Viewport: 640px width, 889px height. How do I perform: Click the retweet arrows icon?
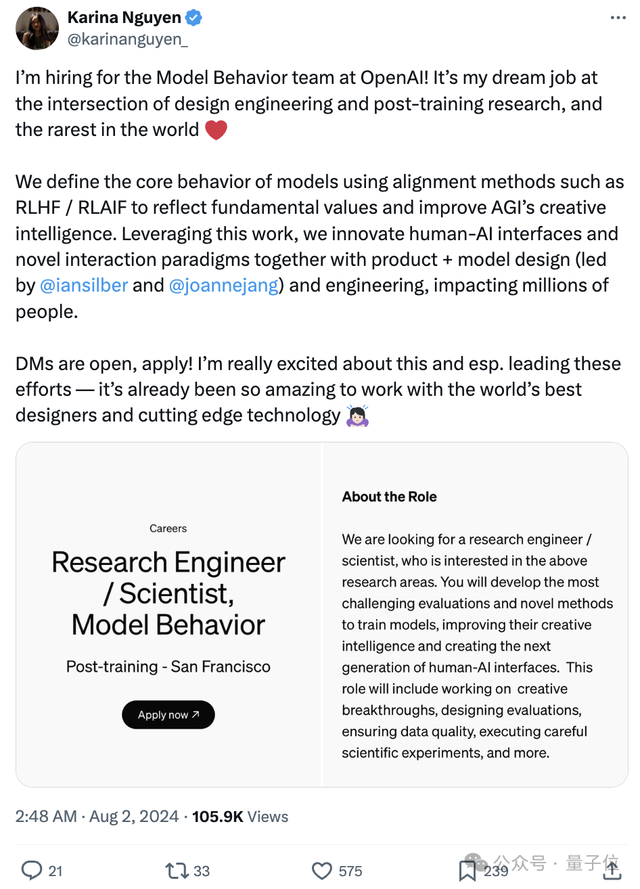coord(176,870)
